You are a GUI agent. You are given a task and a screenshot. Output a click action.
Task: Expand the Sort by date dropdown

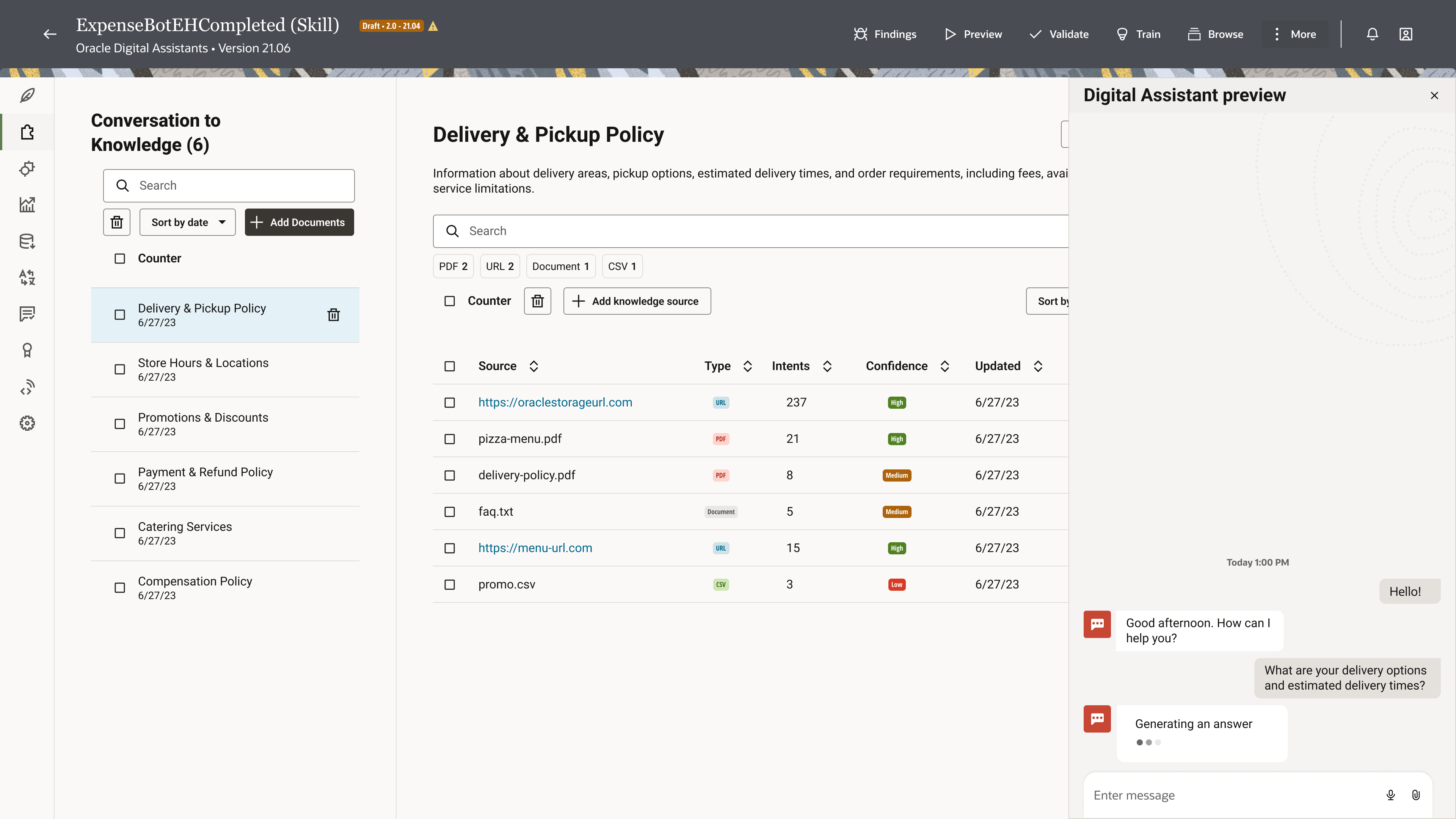click(188, 222)
